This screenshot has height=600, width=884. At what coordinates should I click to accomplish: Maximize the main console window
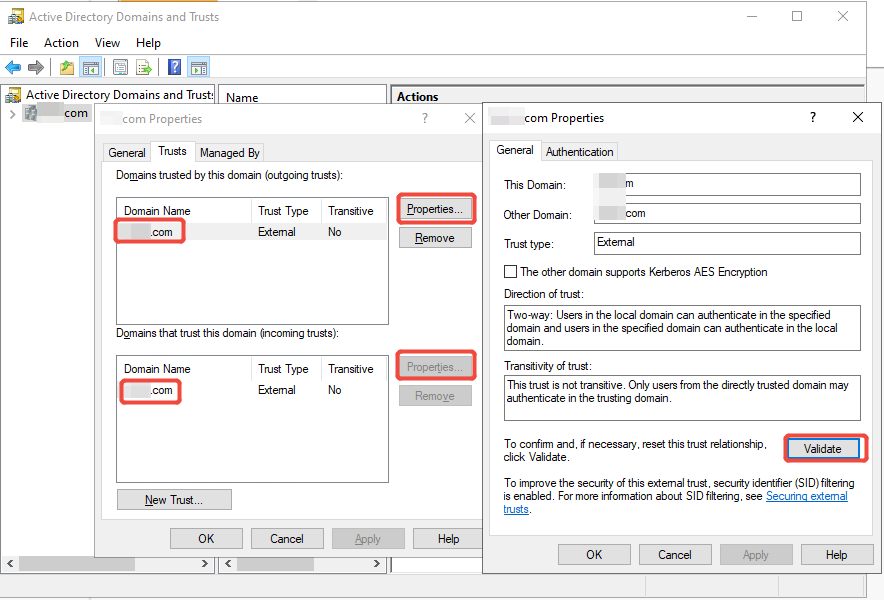(x=797, y=16)
